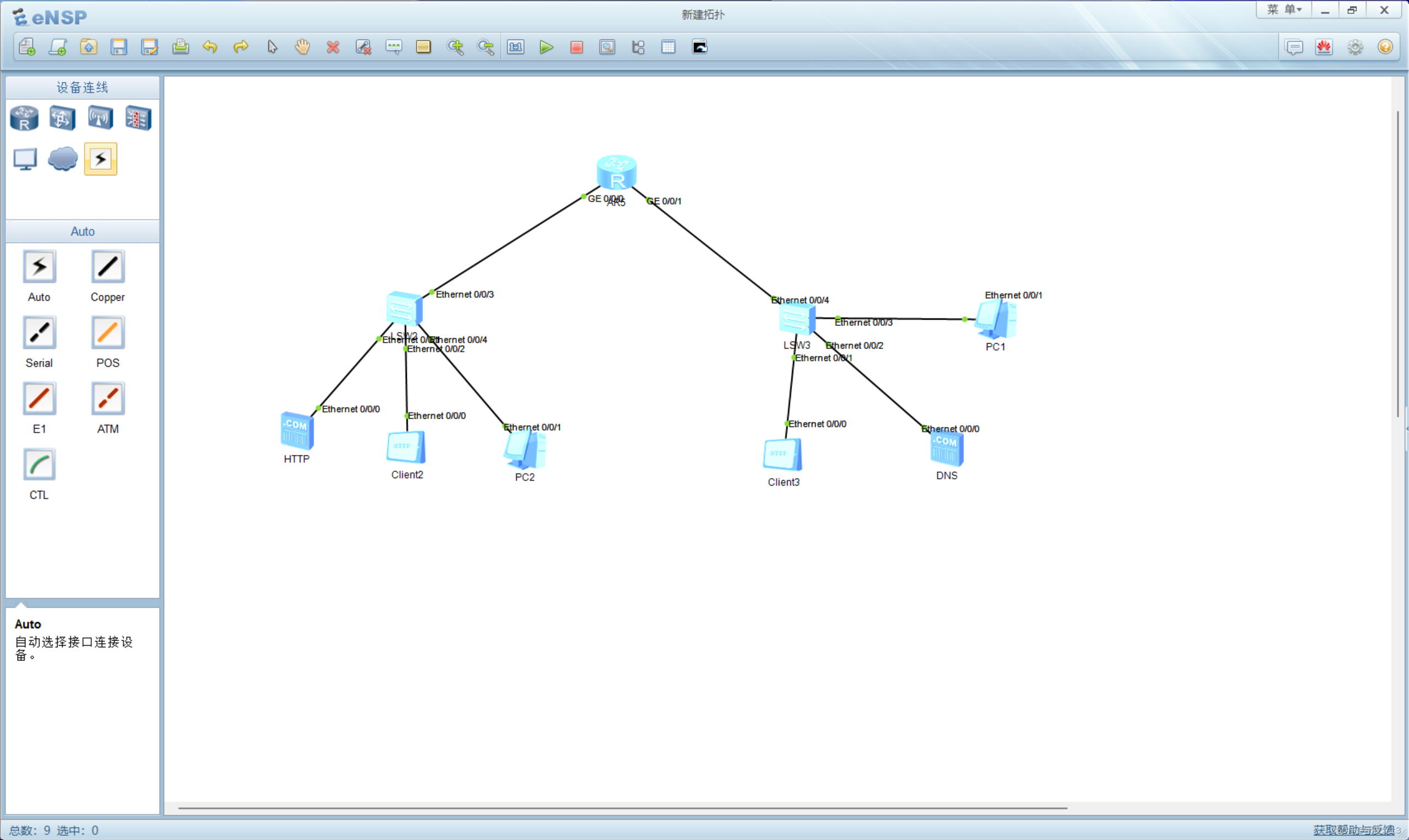1409x840 pixels.
Task: Select the WLAN device category
Action: point(100,118)
